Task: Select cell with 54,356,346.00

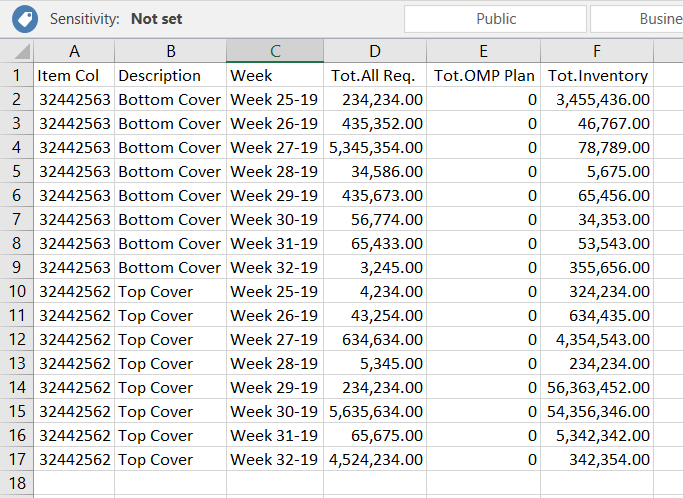Action: pyautogui.click(x=597, y=411)
